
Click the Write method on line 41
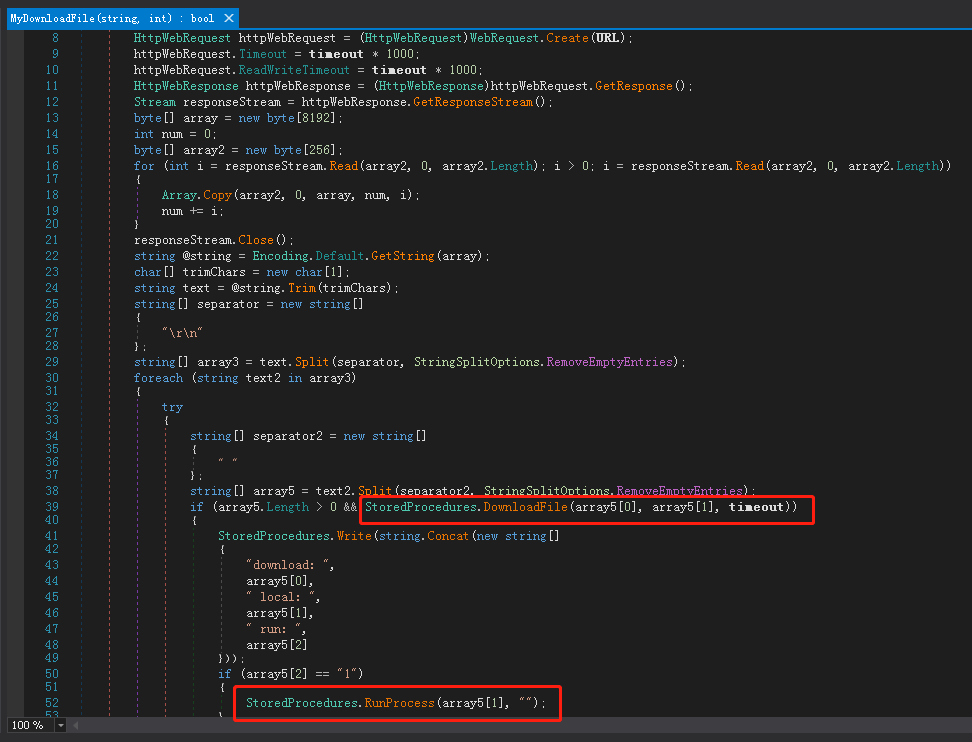click(x=354, y=536)
